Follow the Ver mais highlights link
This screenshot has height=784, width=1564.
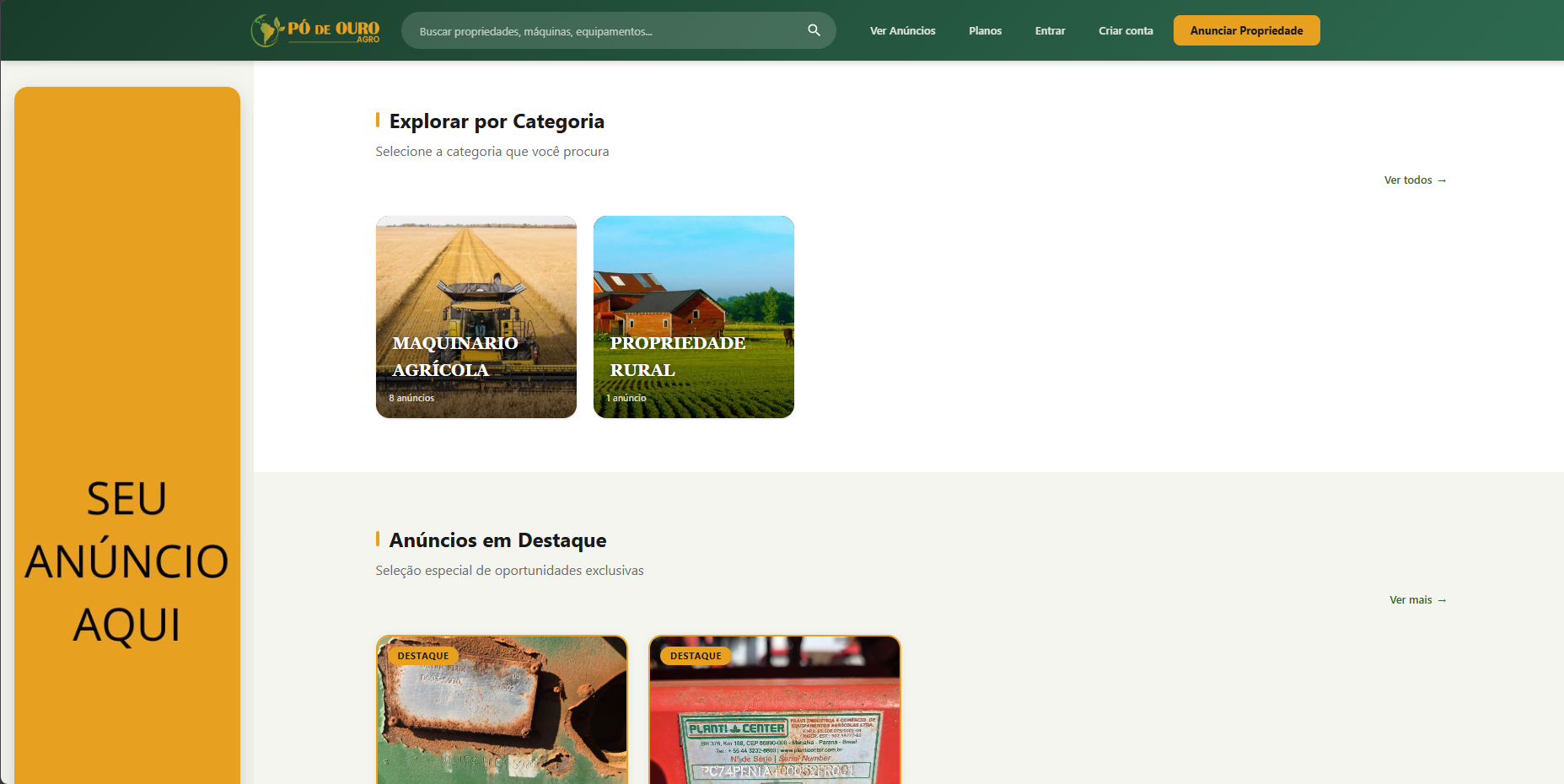pos(1418,600)
